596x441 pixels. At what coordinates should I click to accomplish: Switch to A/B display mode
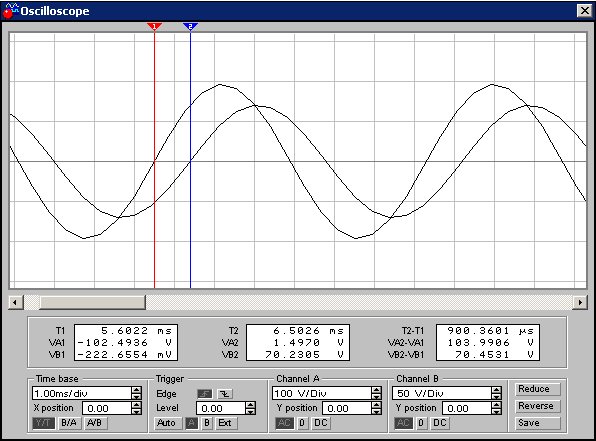tap(95, 423)
